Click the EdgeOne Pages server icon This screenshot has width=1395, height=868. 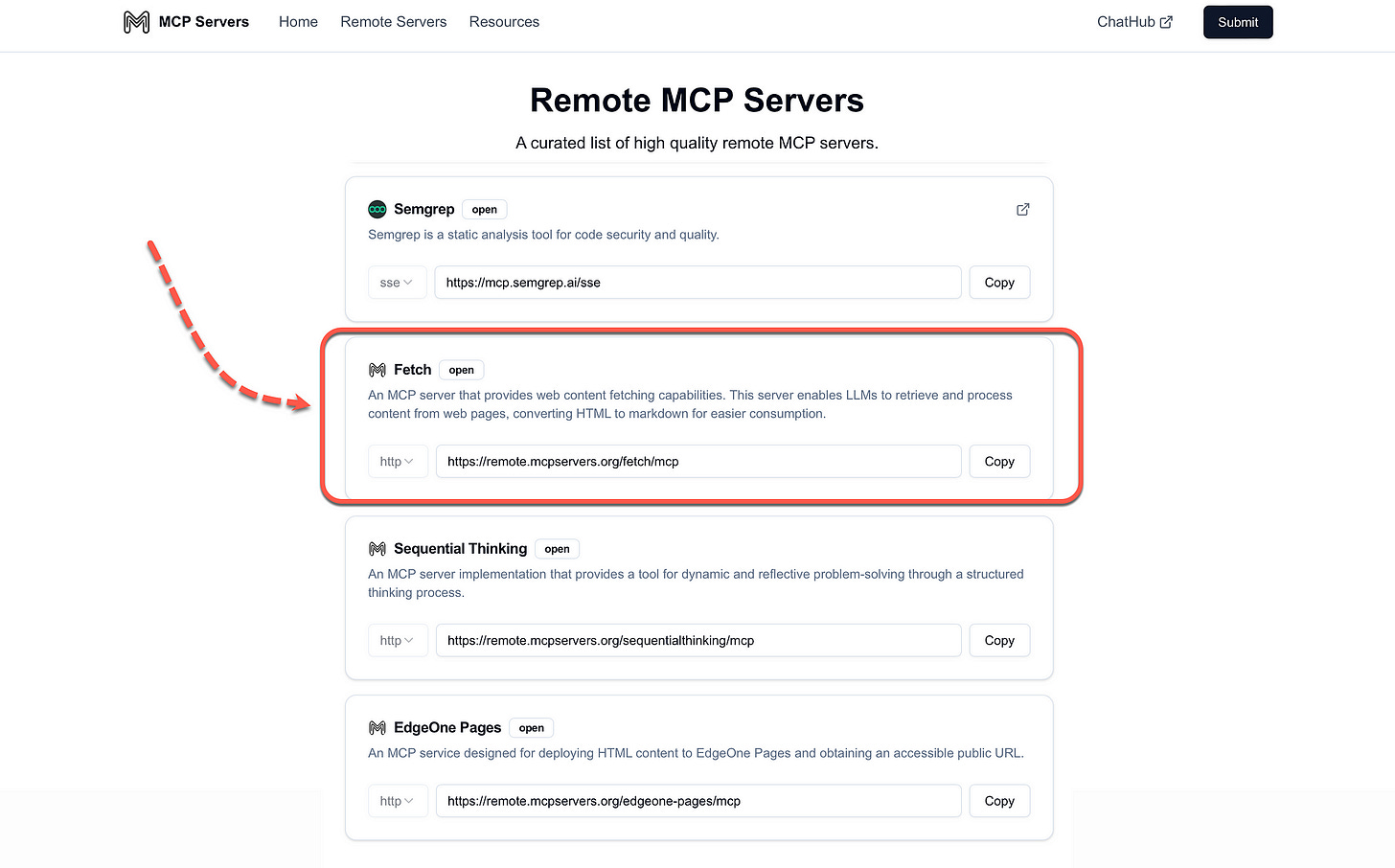click(376, 727)
